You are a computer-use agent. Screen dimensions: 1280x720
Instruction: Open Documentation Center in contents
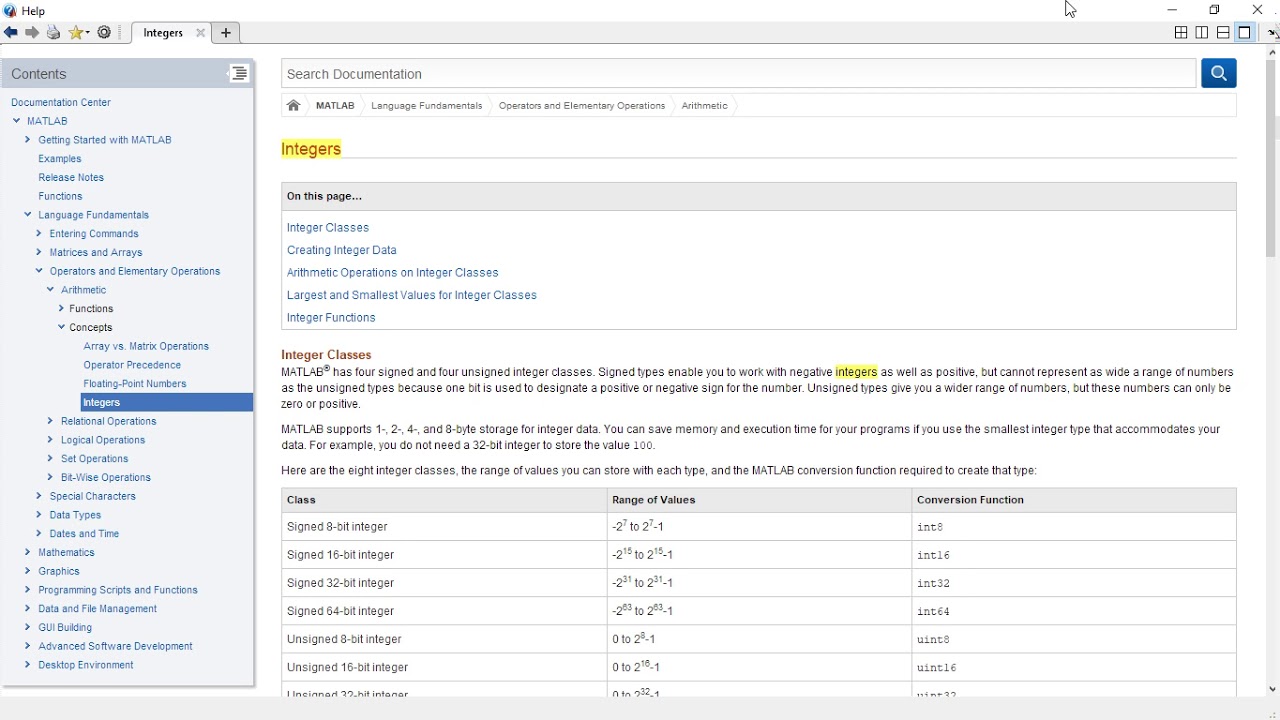[61, 103]
